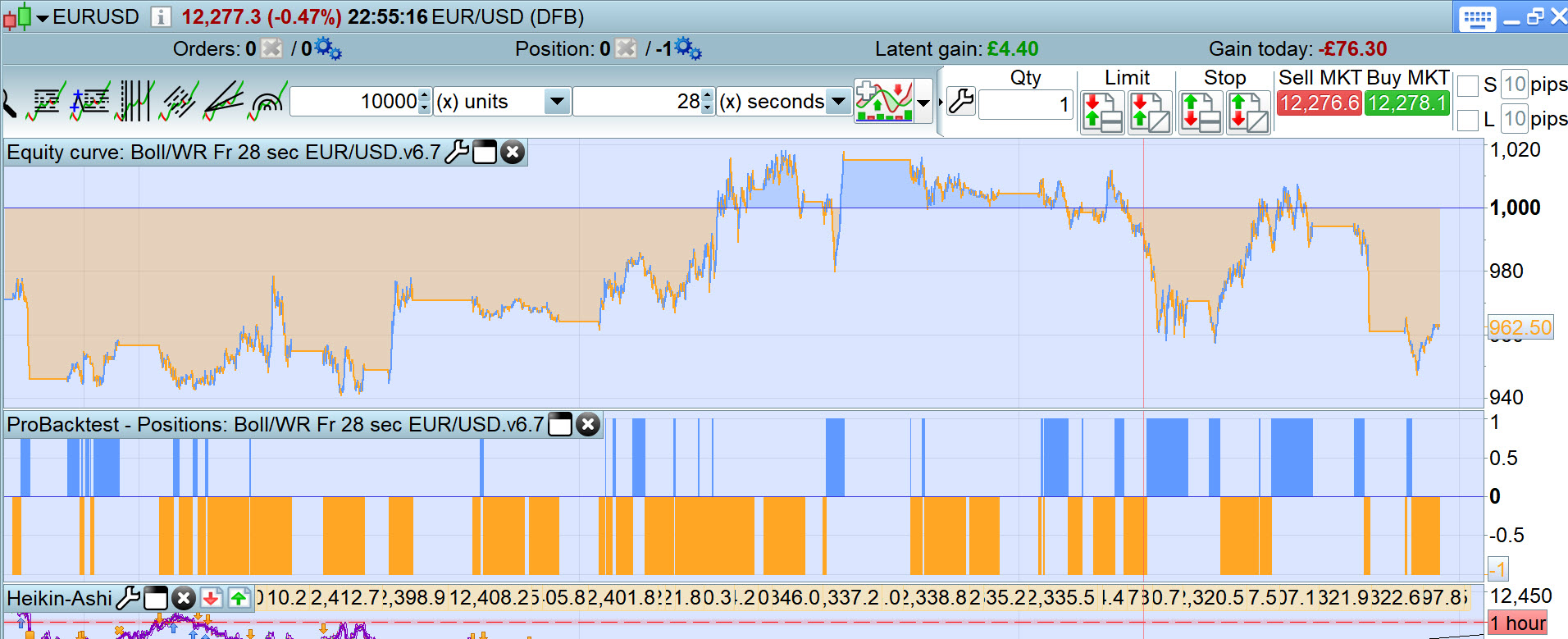Expand the (x) seconds timeframe dropdown
This screenshot has height=639, width=1568.
click(838, 102)
